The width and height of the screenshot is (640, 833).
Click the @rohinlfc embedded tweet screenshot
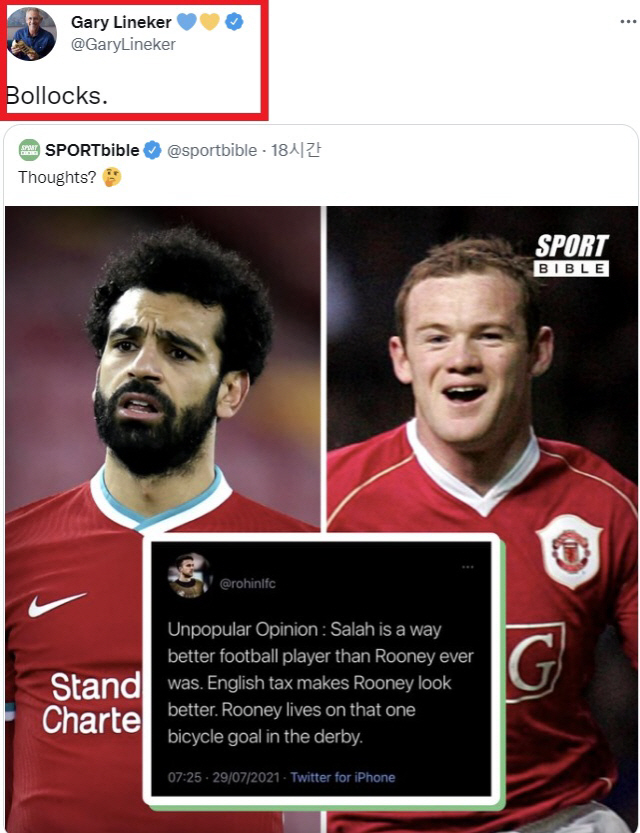[x=321, y=669]
